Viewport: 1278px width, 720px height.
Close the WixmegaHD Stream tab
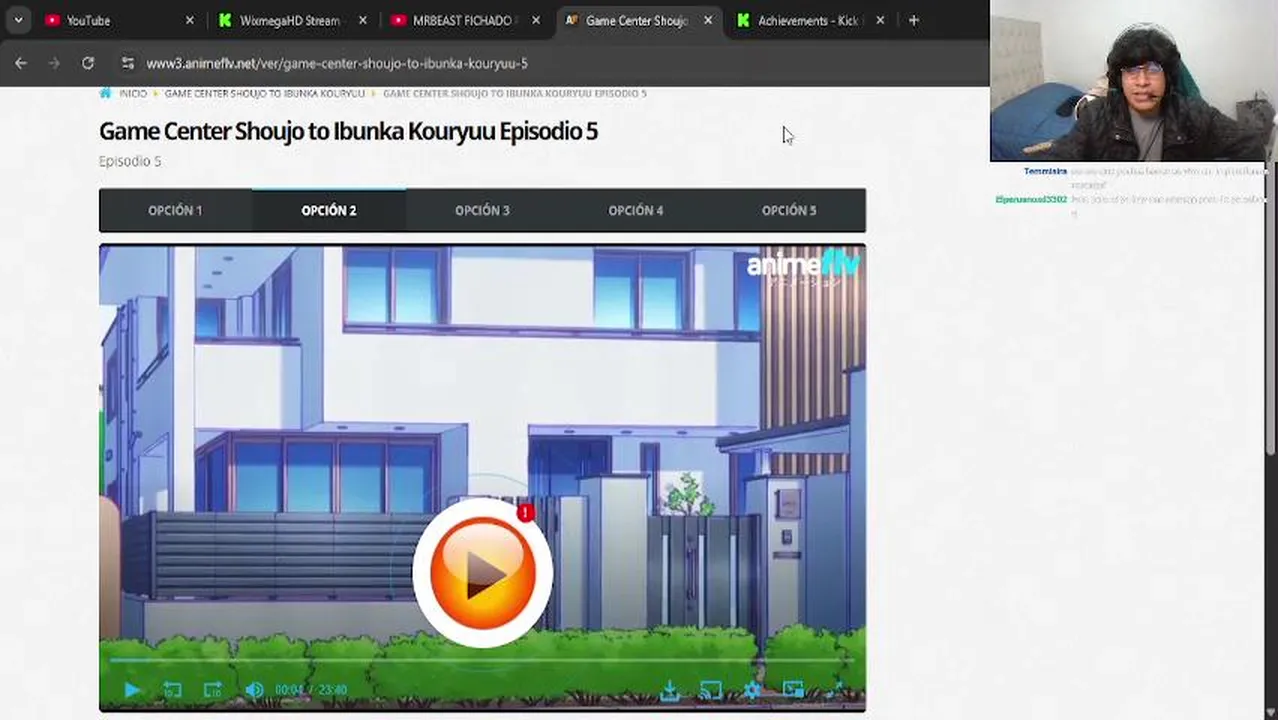click(362, 20)
